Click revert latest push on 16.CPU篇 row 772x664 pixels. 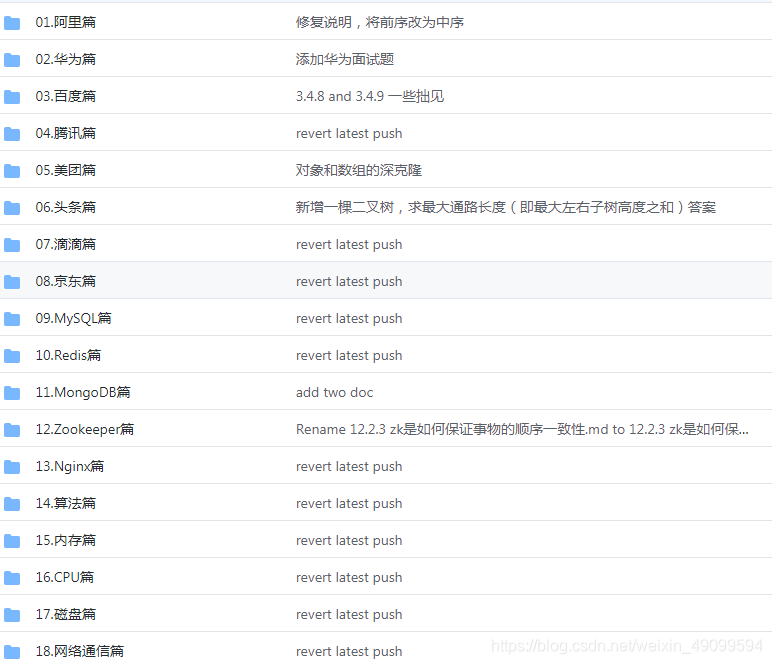pos(349,577)
